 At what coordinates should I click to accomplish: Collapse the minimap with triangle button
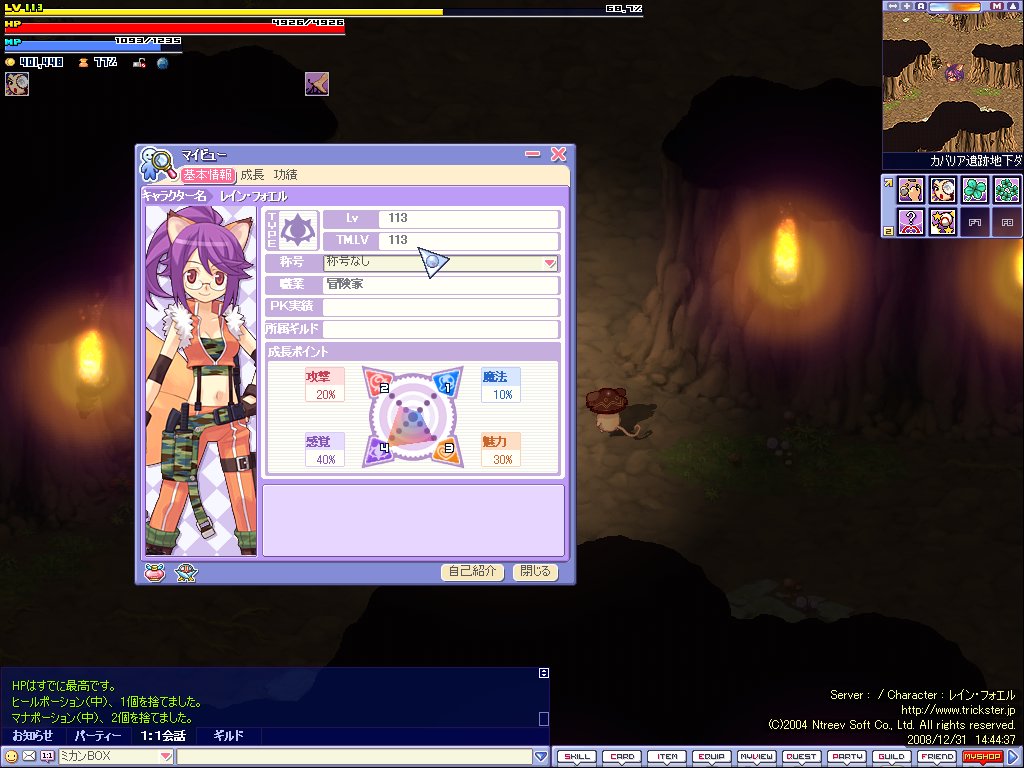1013,6
